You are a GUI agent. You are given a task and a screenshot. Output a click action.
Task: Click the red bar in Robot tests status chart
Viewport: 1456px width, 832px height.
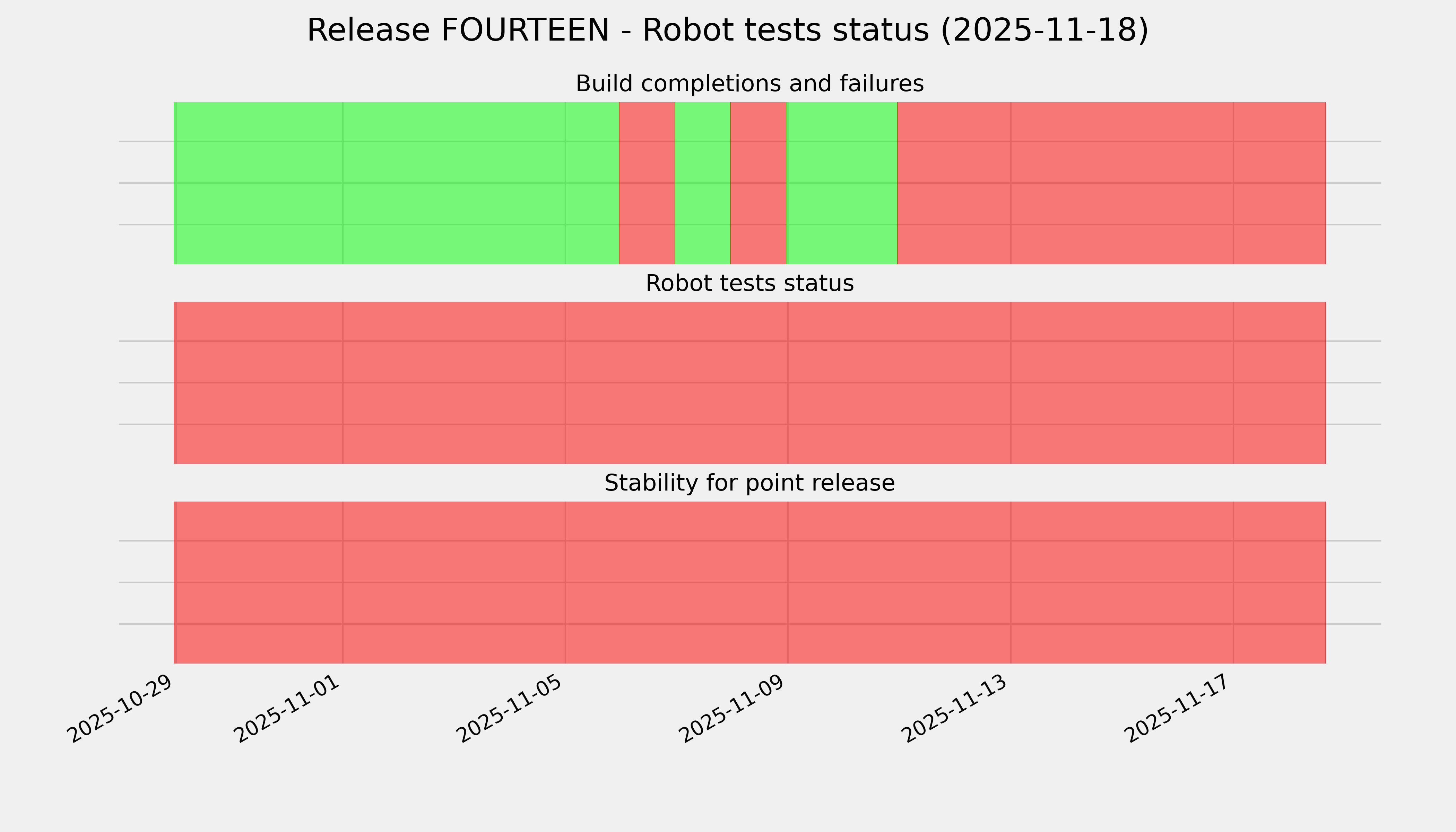[749, 383]
